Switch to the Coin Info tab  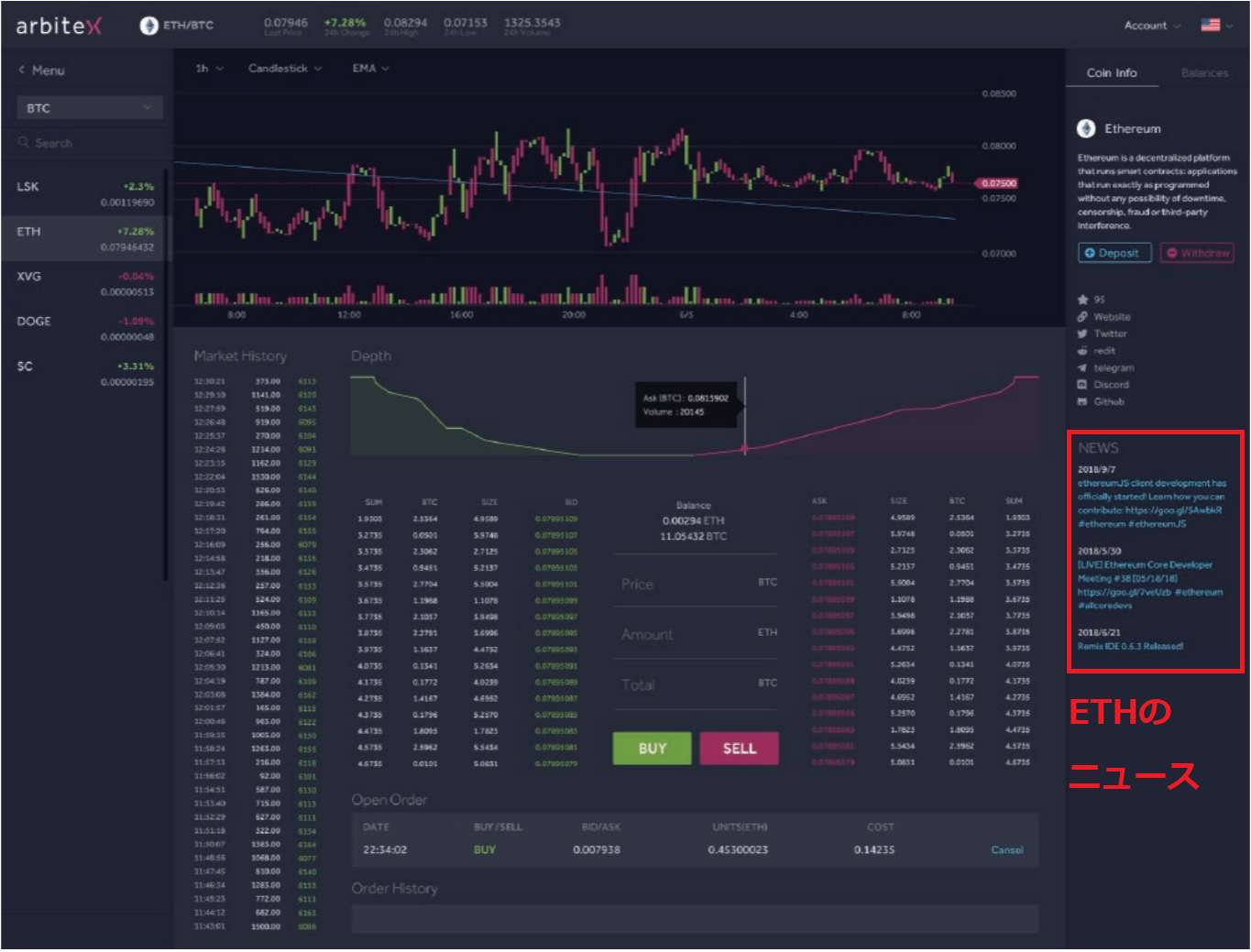(x=1112, y=72)
